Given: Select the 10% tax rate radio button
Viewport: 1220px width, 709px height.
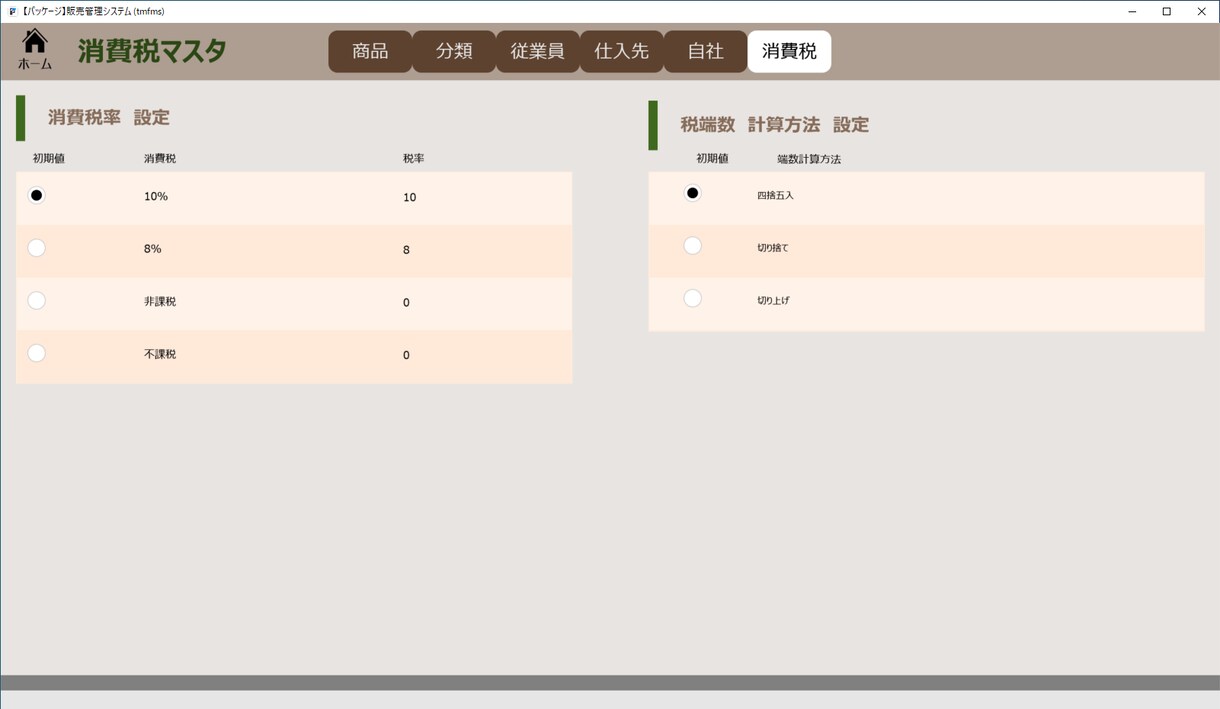Looking at the screenshot, I should (x=37, y=195).
